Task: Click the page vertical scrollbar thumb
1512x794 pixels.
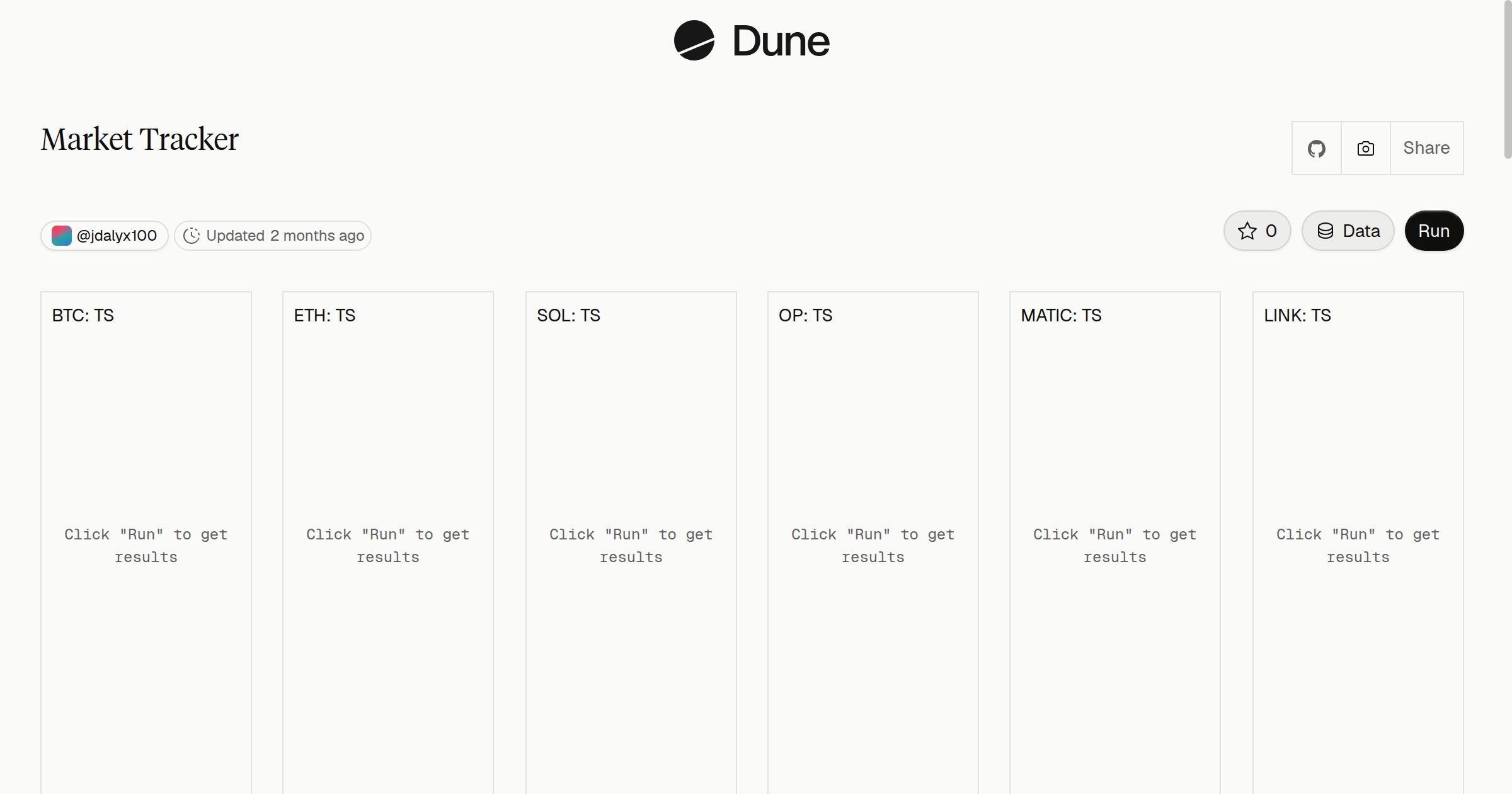Action: click(x=1508, y=79)
